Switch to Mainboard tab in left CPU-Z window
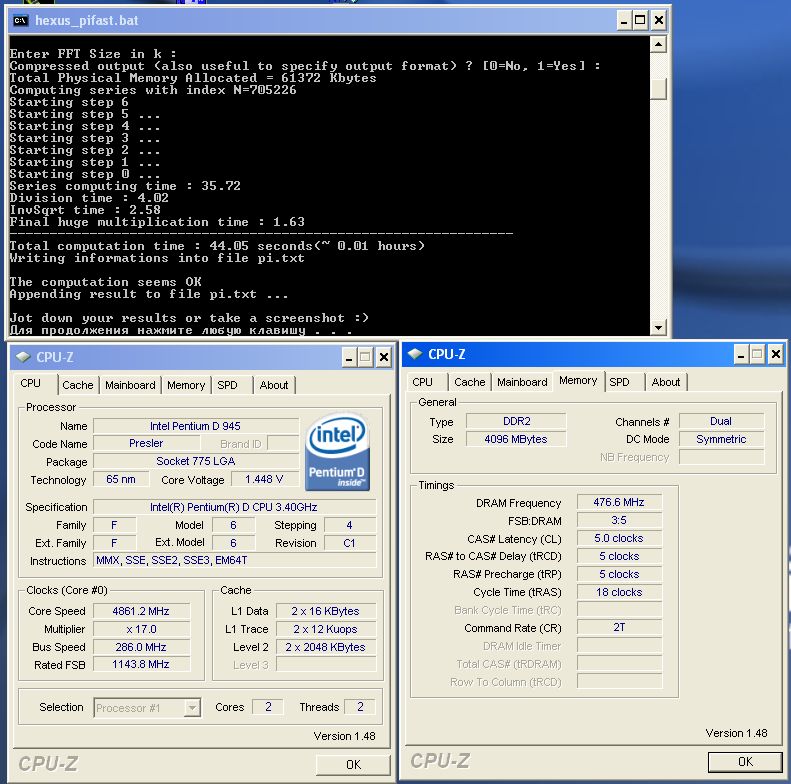The height and width of the screenshot is (784, 791). (x=130, y=385)
